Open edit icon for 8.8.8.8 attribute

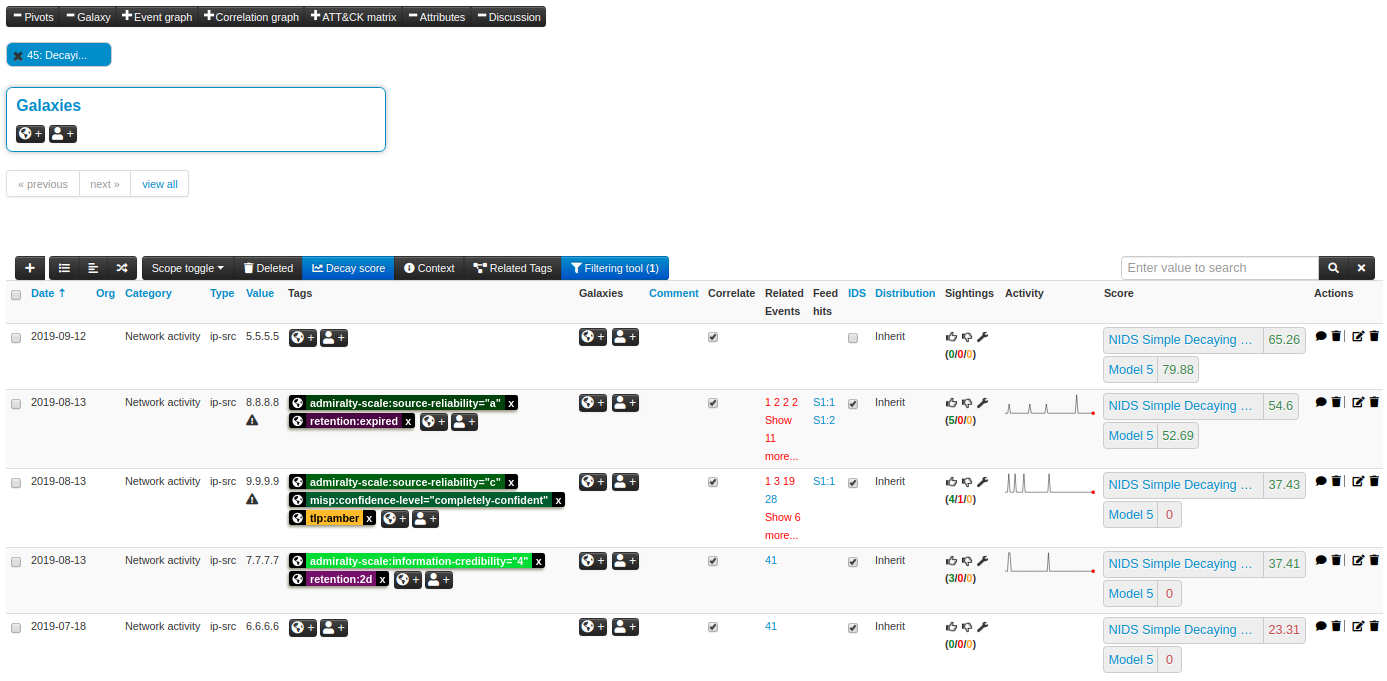[1357, 403]
